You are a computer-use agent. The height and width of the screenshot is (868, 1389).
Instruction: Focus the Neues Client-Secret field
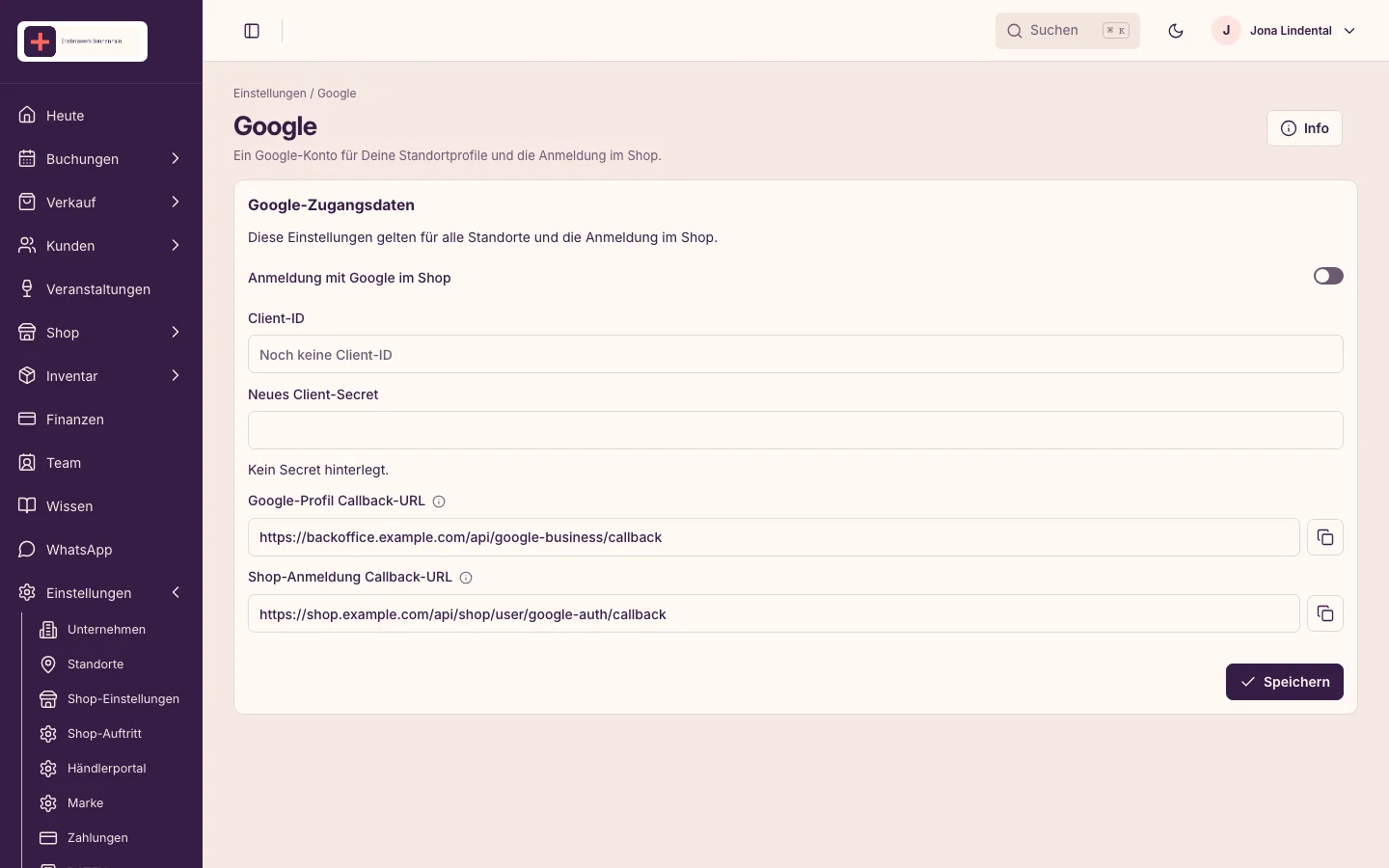point(796,430)
